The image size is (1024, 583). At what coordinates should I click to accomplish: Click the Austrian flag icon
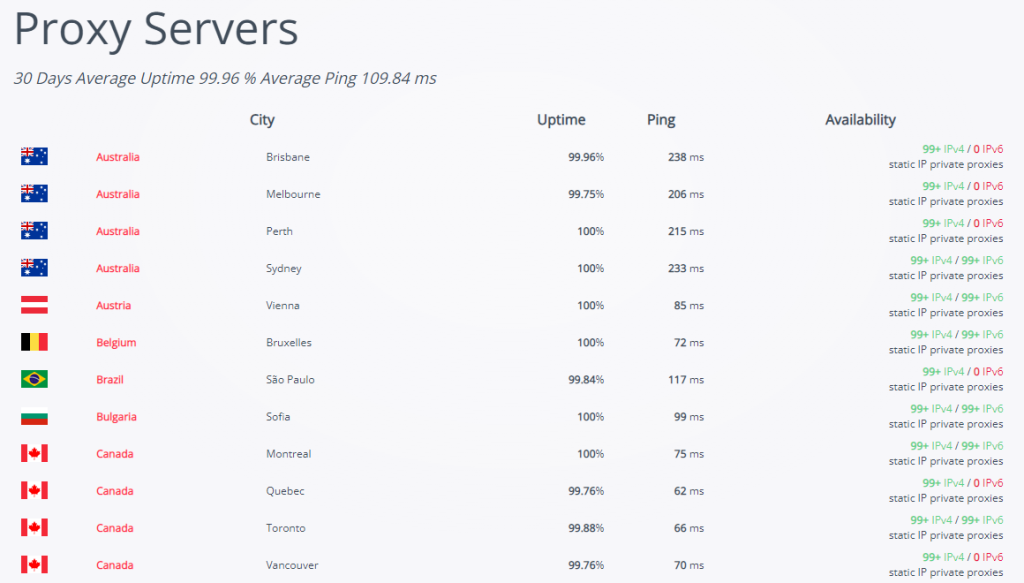tap(34, 305)
